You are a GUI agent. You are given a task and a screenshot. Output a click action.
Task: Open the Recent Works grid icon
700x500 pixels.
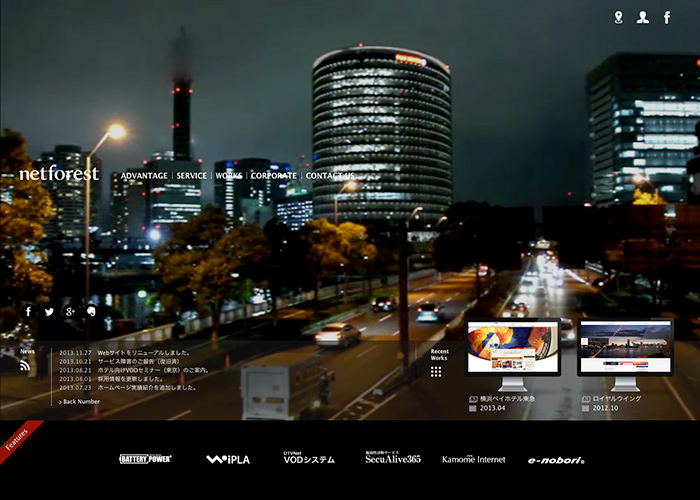pos(436,372)
